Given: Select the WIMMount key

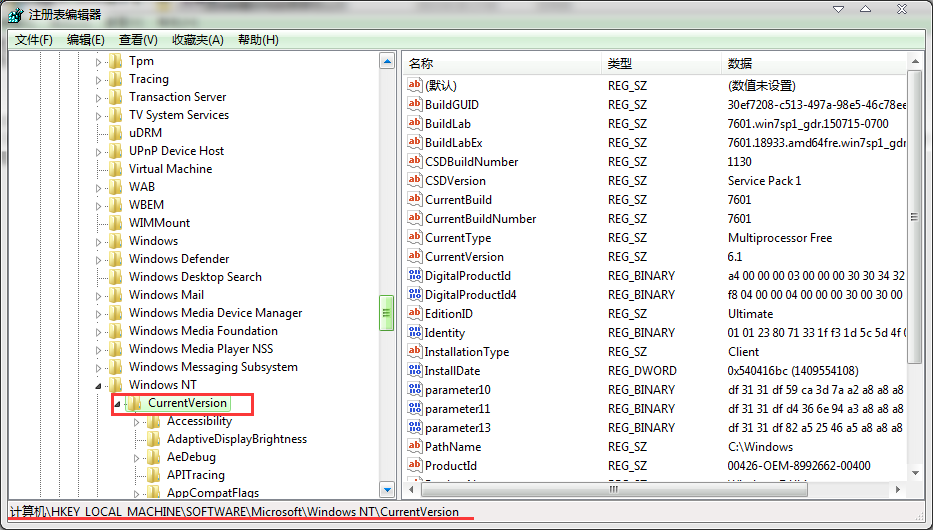Looking at the screenshot, I should coord(159,223).
